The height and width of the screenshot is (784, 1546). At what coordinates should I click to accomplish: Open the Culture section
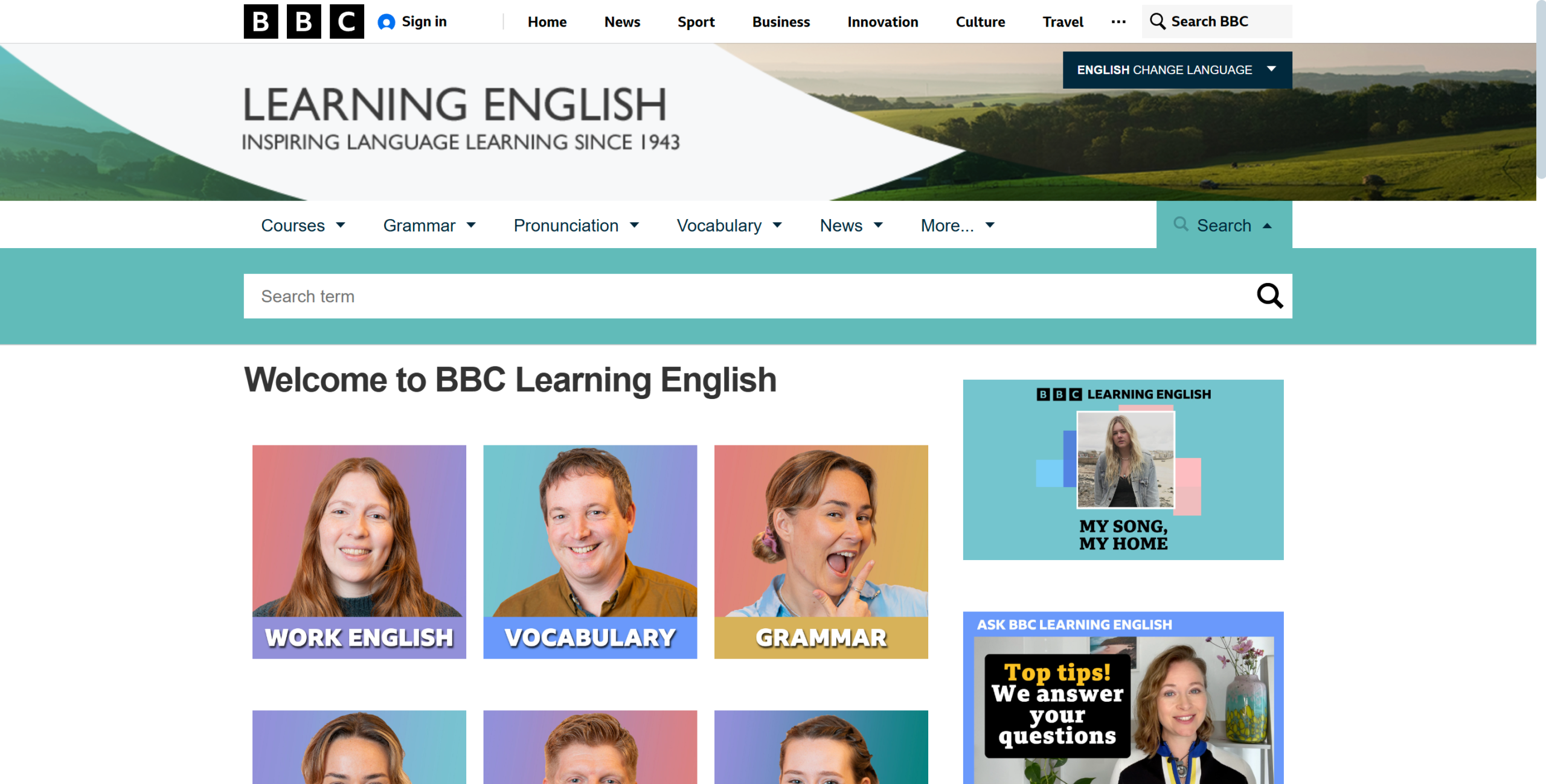(980, 22)
